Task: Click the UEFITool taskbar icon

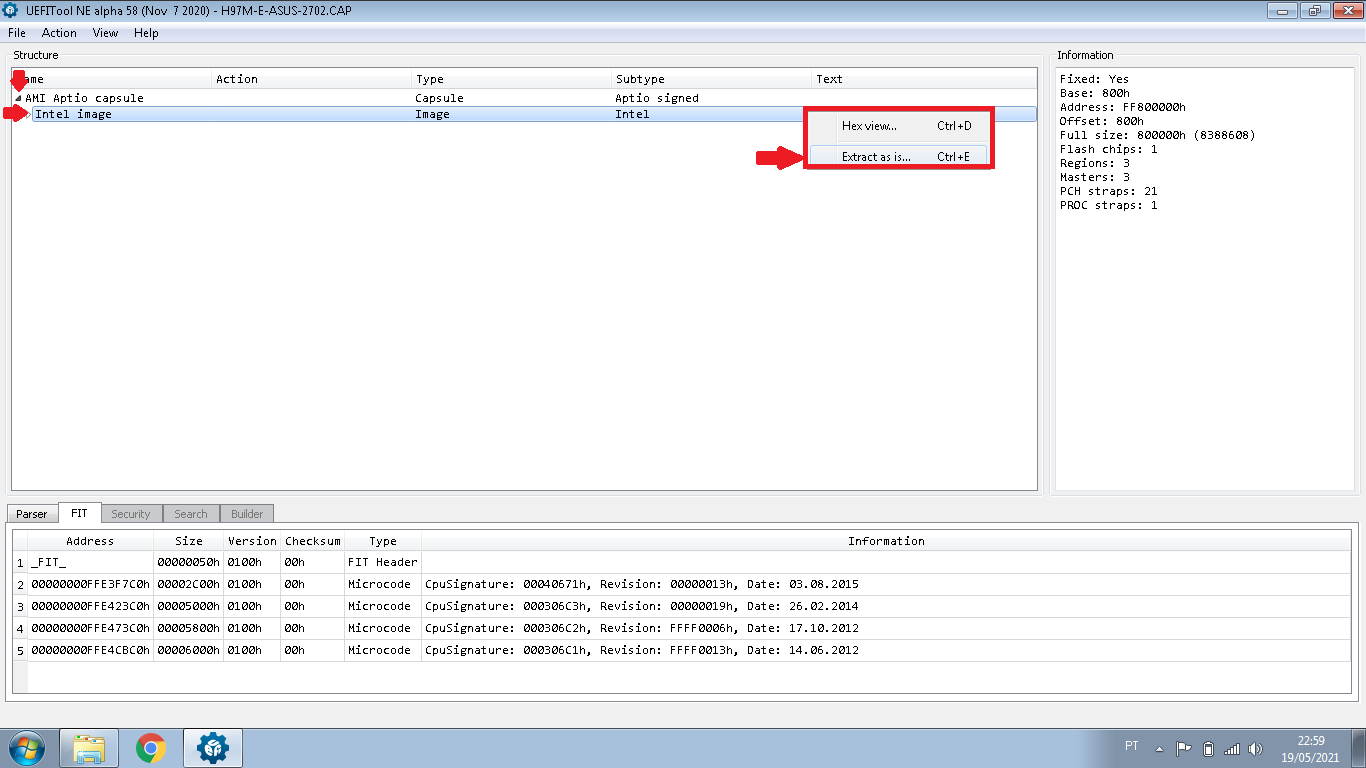Action: click(213, 748)
